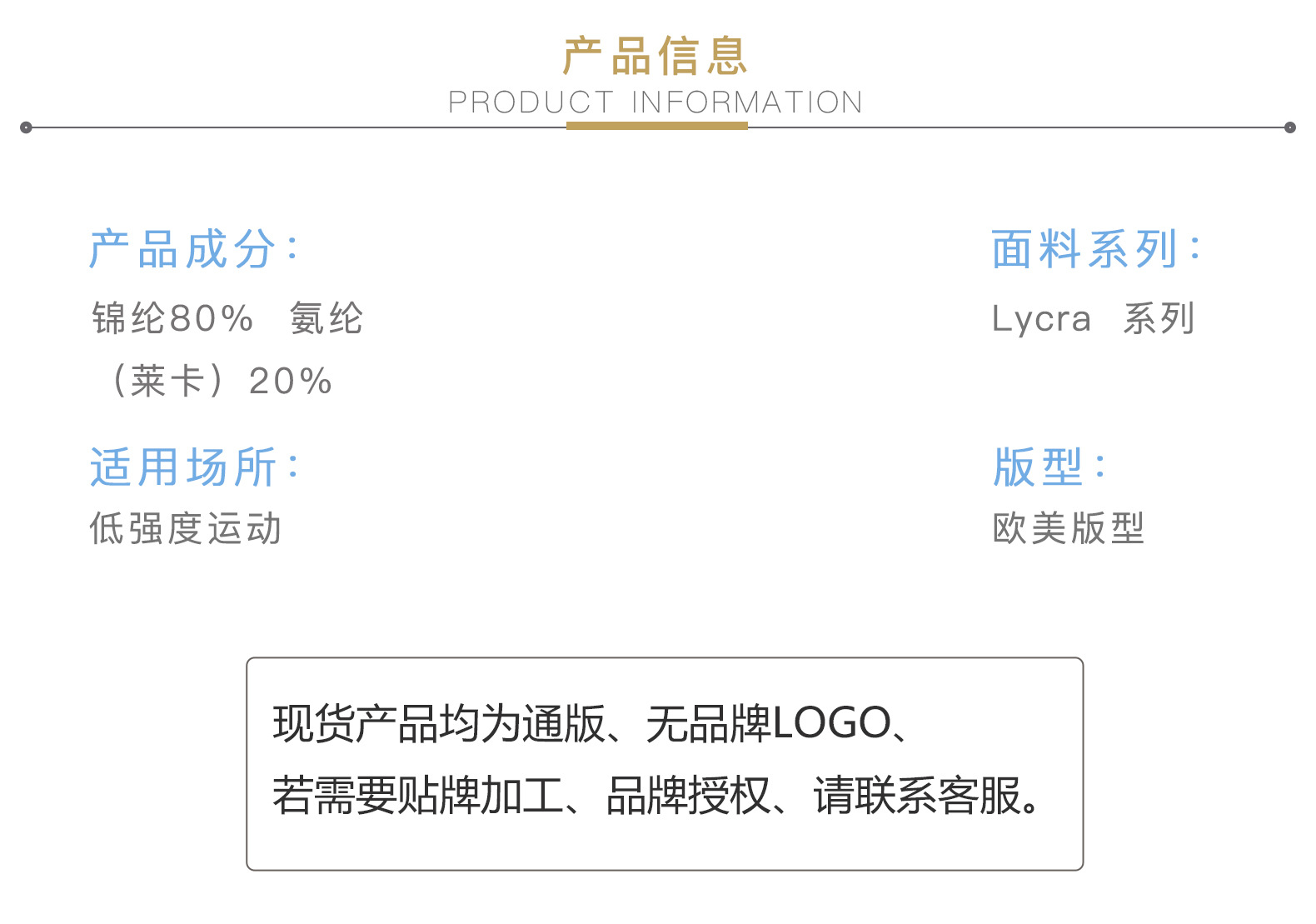Click the PRODUCT INFORMATION subtitle text
This screenshot has height=924, width=1316.
click(x=656, y=102)
